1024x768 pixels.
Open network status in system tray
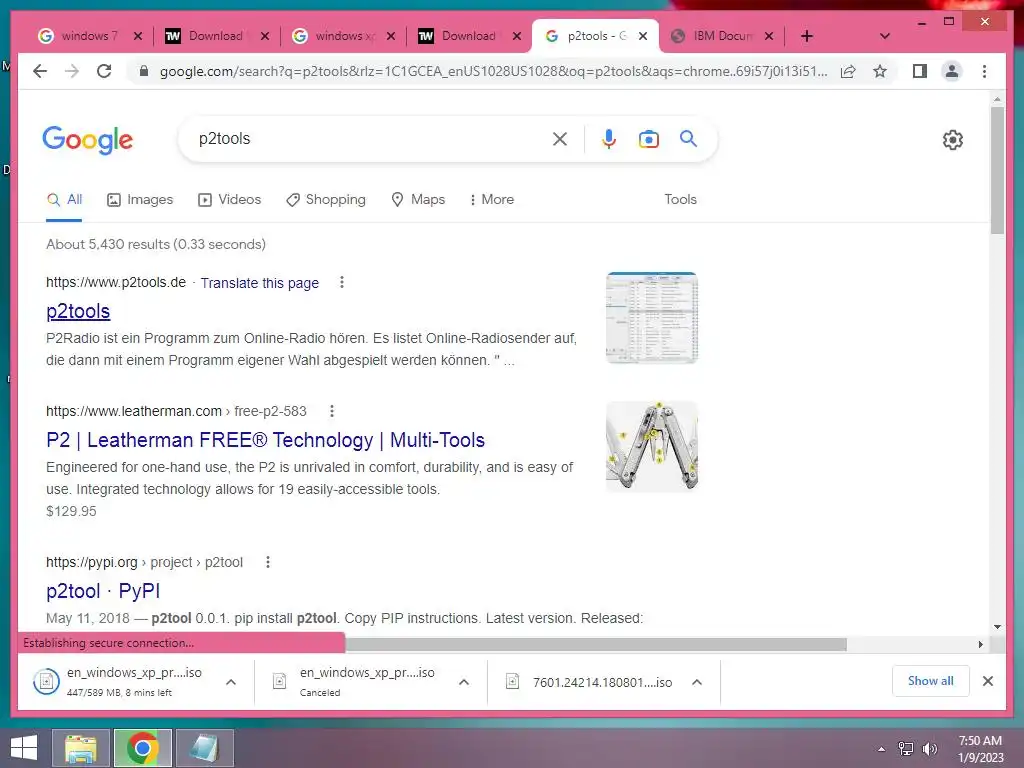(906, 749)
